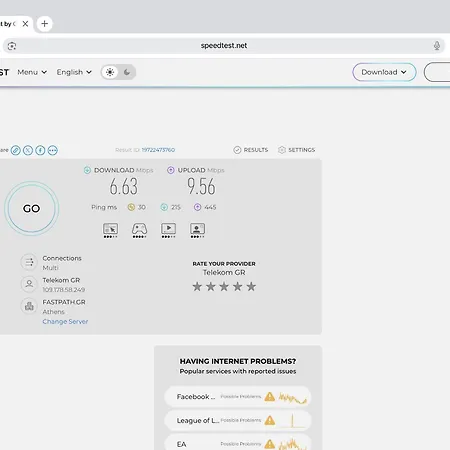Click the gaming controller experience icon
The width and height of the screenshot is (450, 450).
139,230
